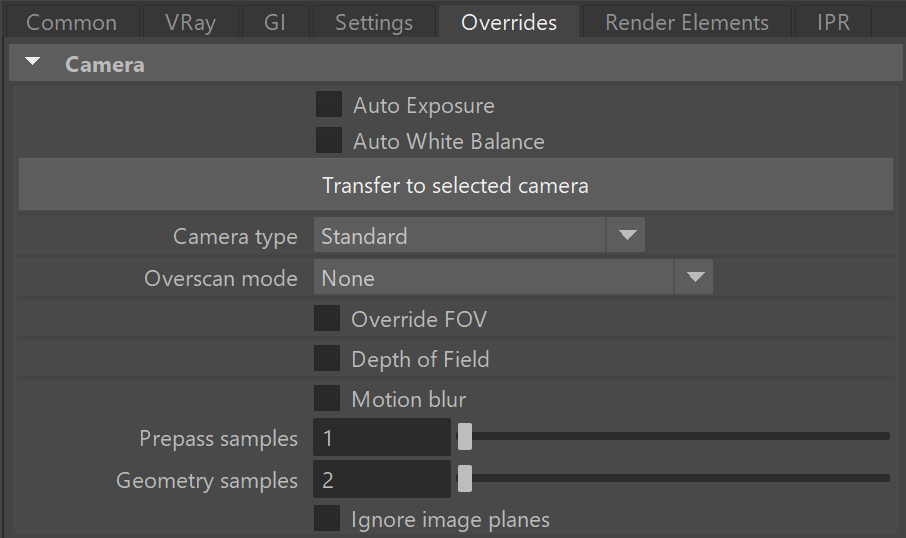Open the GI tab
Screen dimensions: 906x538
pos(275,22)
